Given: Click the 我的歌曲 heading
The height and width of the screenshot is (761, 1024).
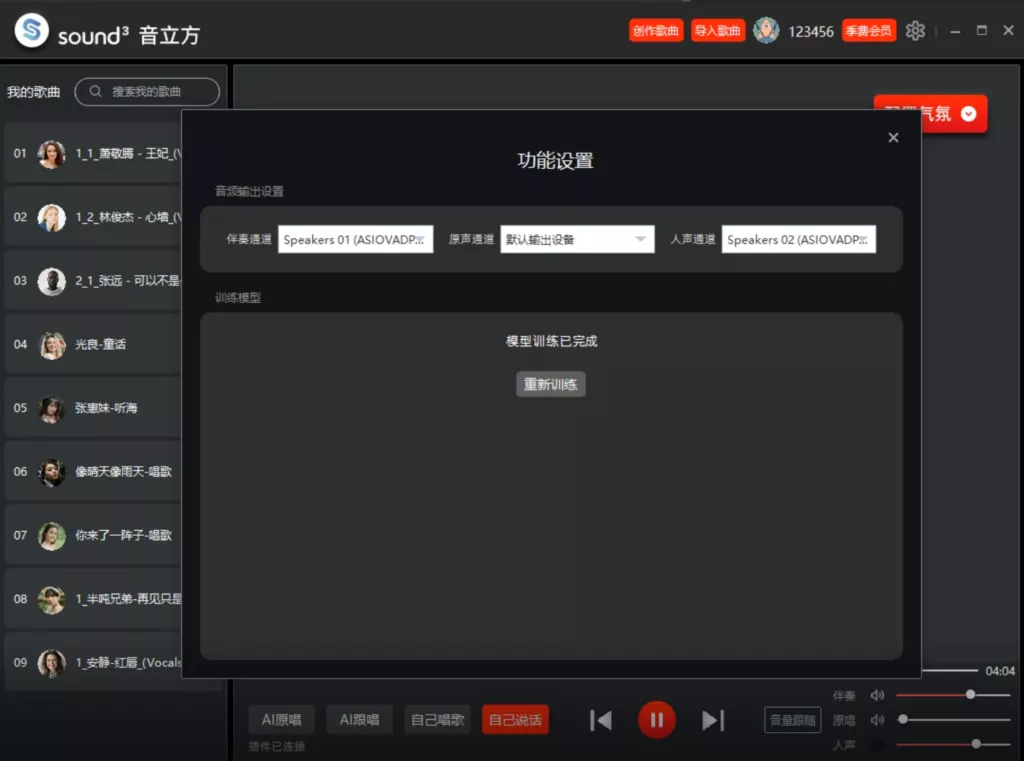Looking at the screenshot, I should [x=33, y=92].
